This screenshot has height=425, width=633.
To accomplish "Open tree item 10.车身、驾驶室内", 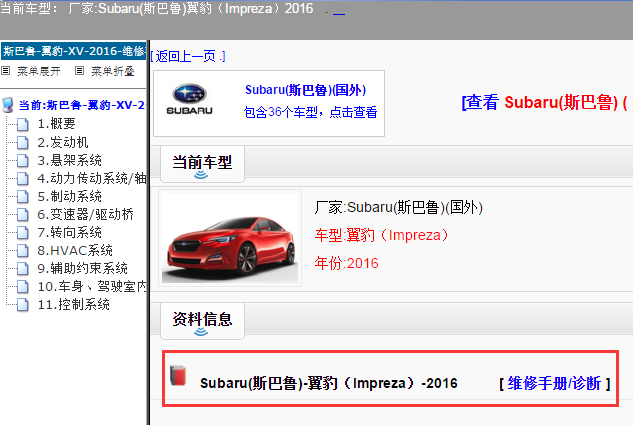I will point(92,287).
